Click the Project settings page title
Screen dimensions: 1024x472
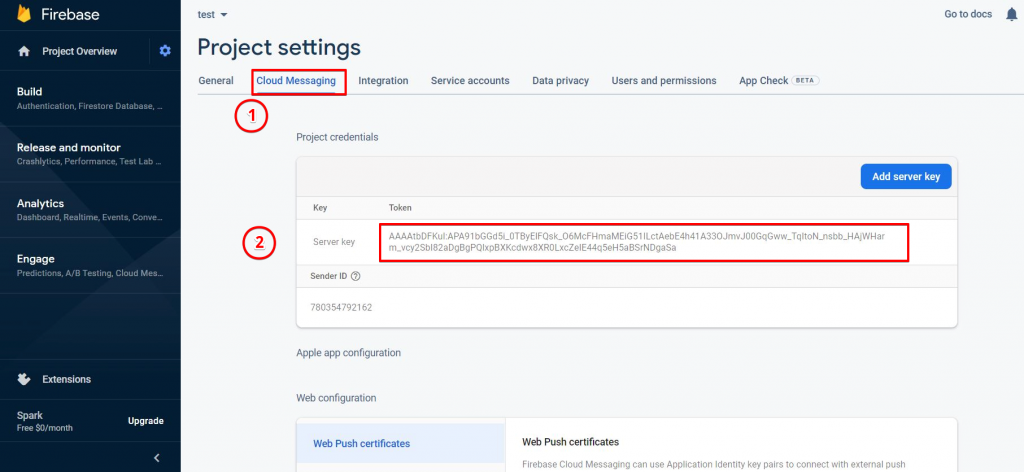pyautogui.click(x=279, y=47)
